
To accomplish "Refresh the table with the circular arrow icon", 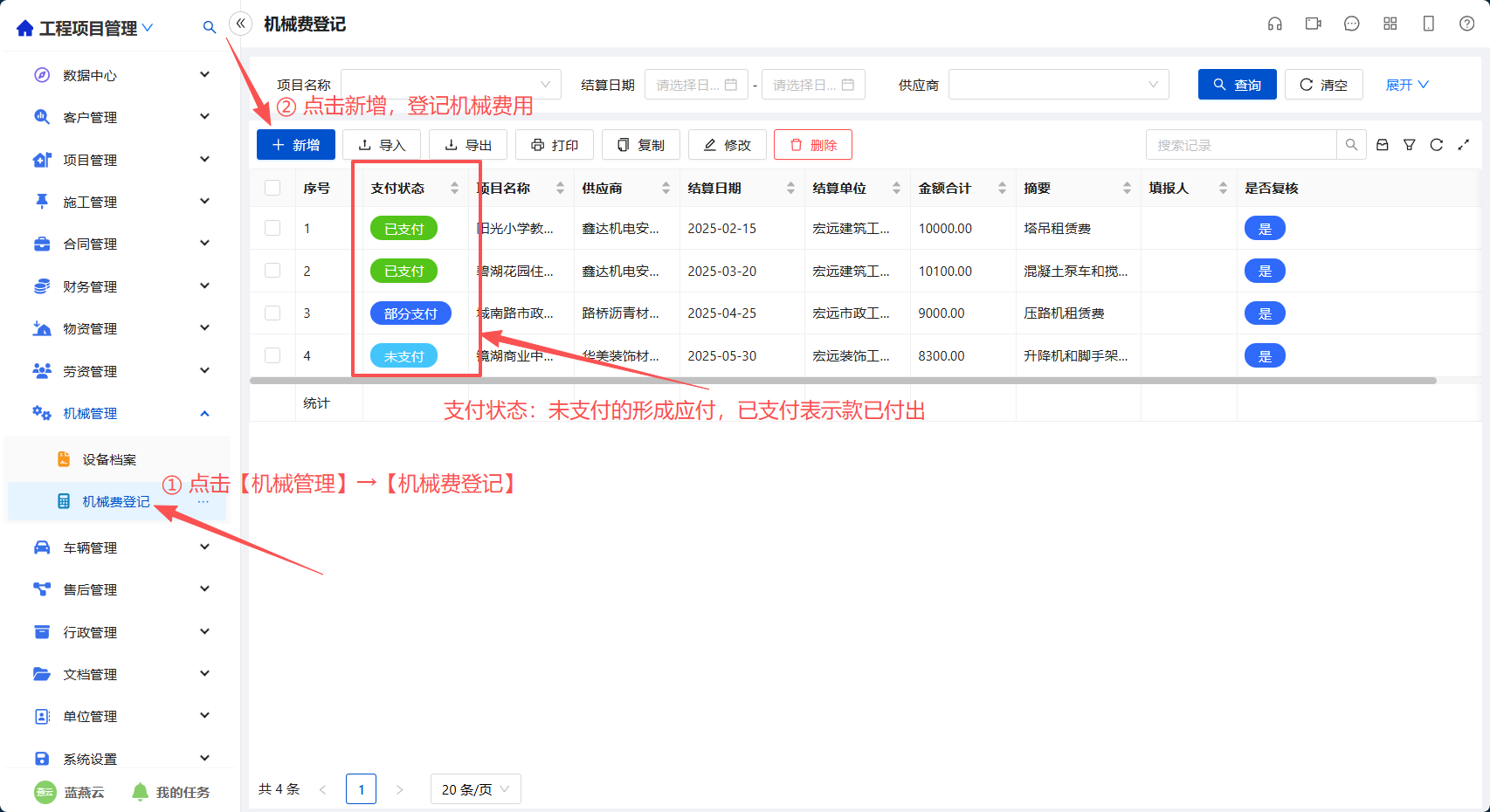I will (1437, 145).
